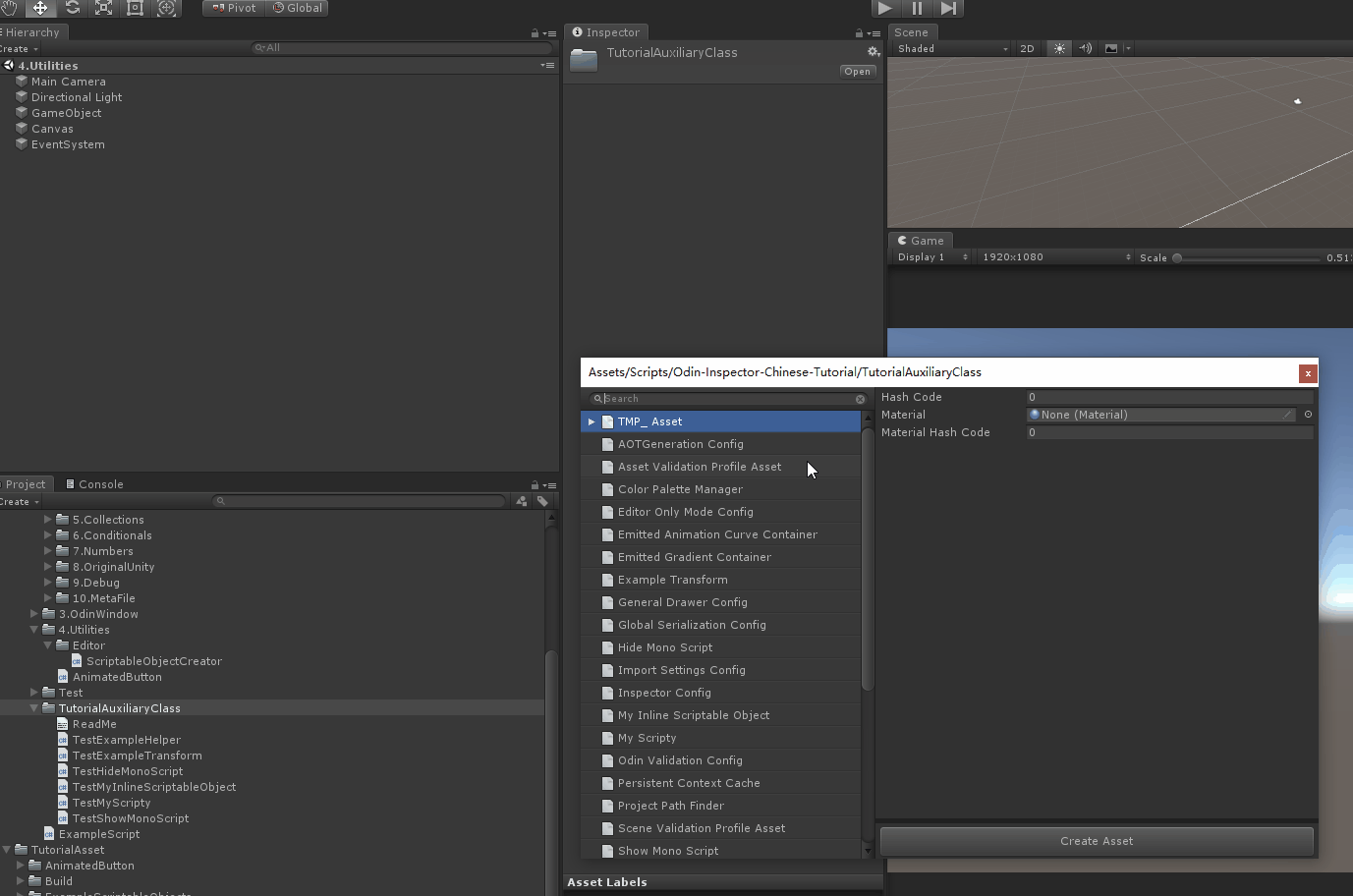Click the Step frame button
Image resolution: width=1353 pixels, height=896 pixels.
point(948,8)
